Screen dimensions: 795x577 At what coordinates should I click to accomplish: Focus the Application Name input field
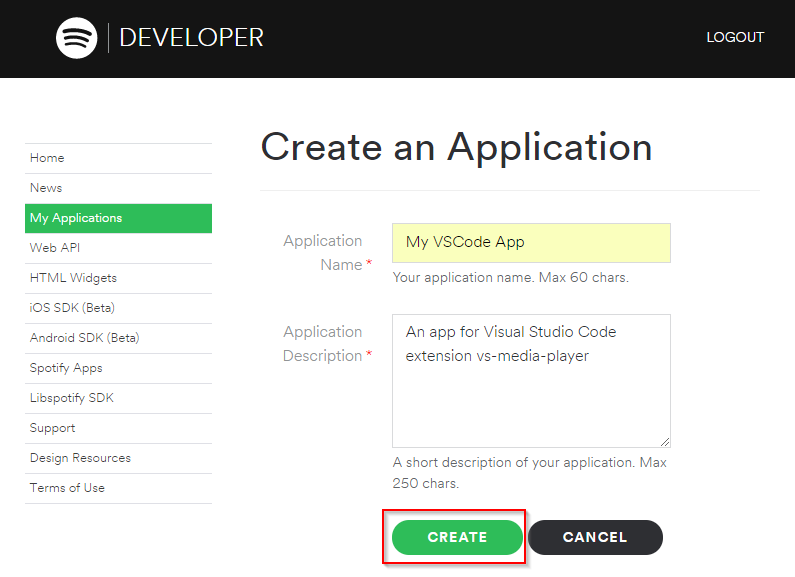click(x=531, y=243)
